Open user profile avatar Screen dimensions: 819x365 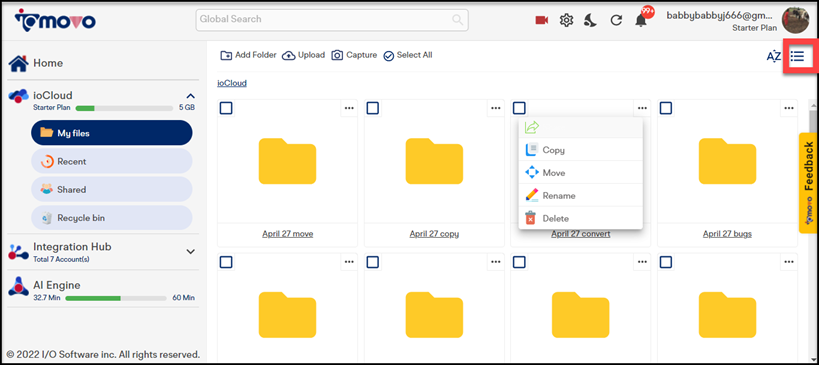(795, 20)
